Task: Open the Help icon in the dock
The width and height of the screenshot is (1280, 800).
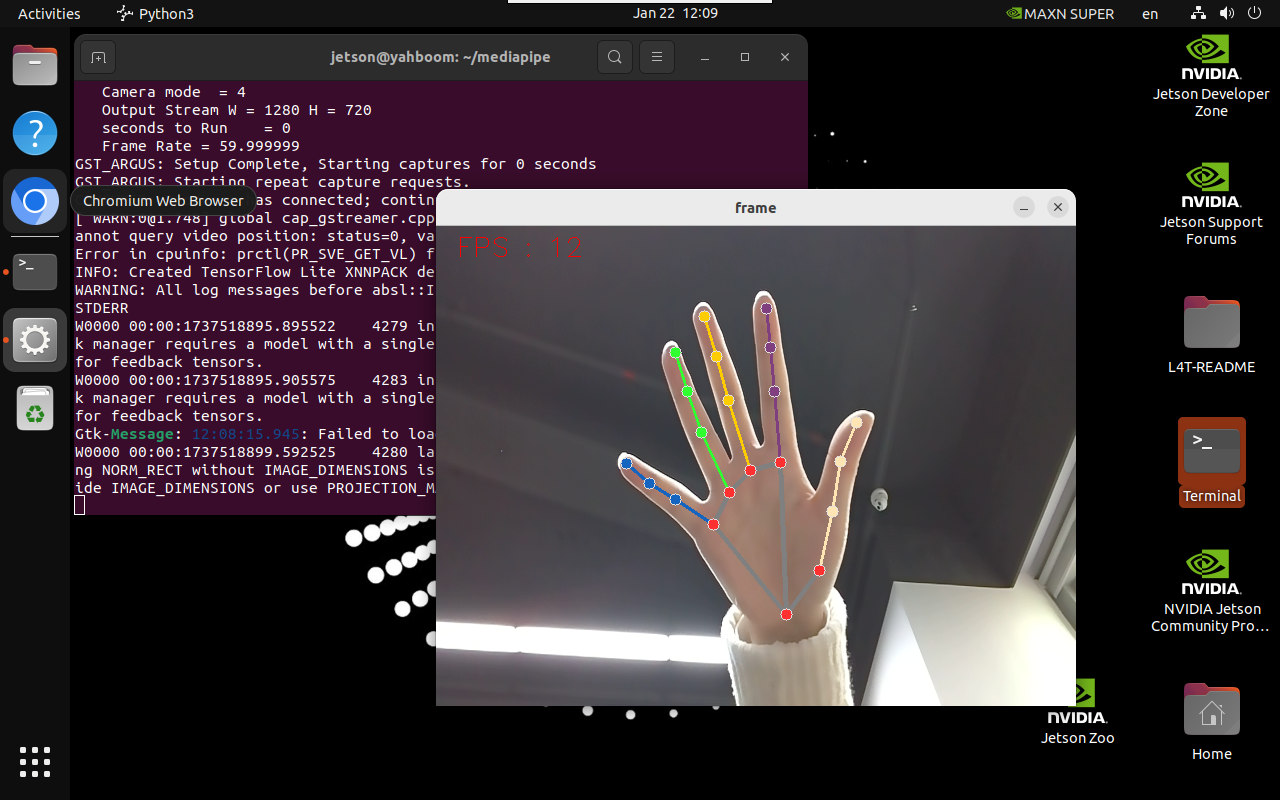Action: pos(35,133)
